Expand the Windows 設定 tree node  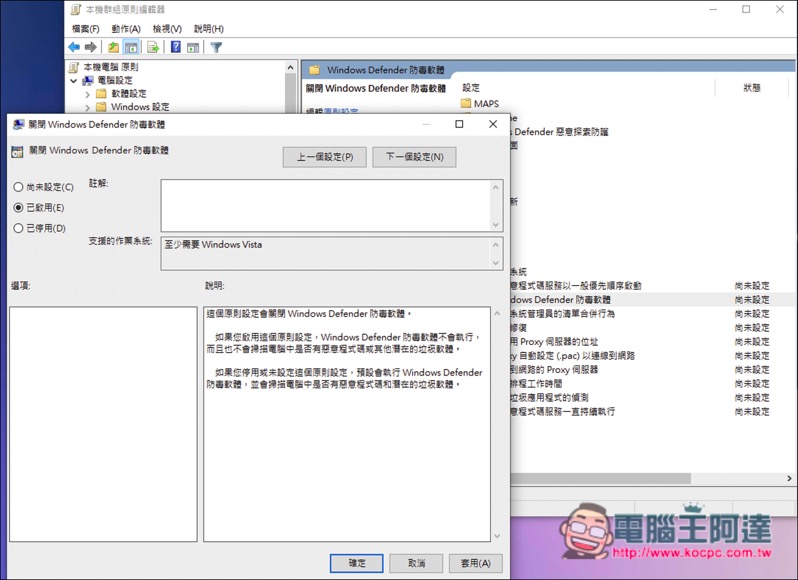pos(88,107)
